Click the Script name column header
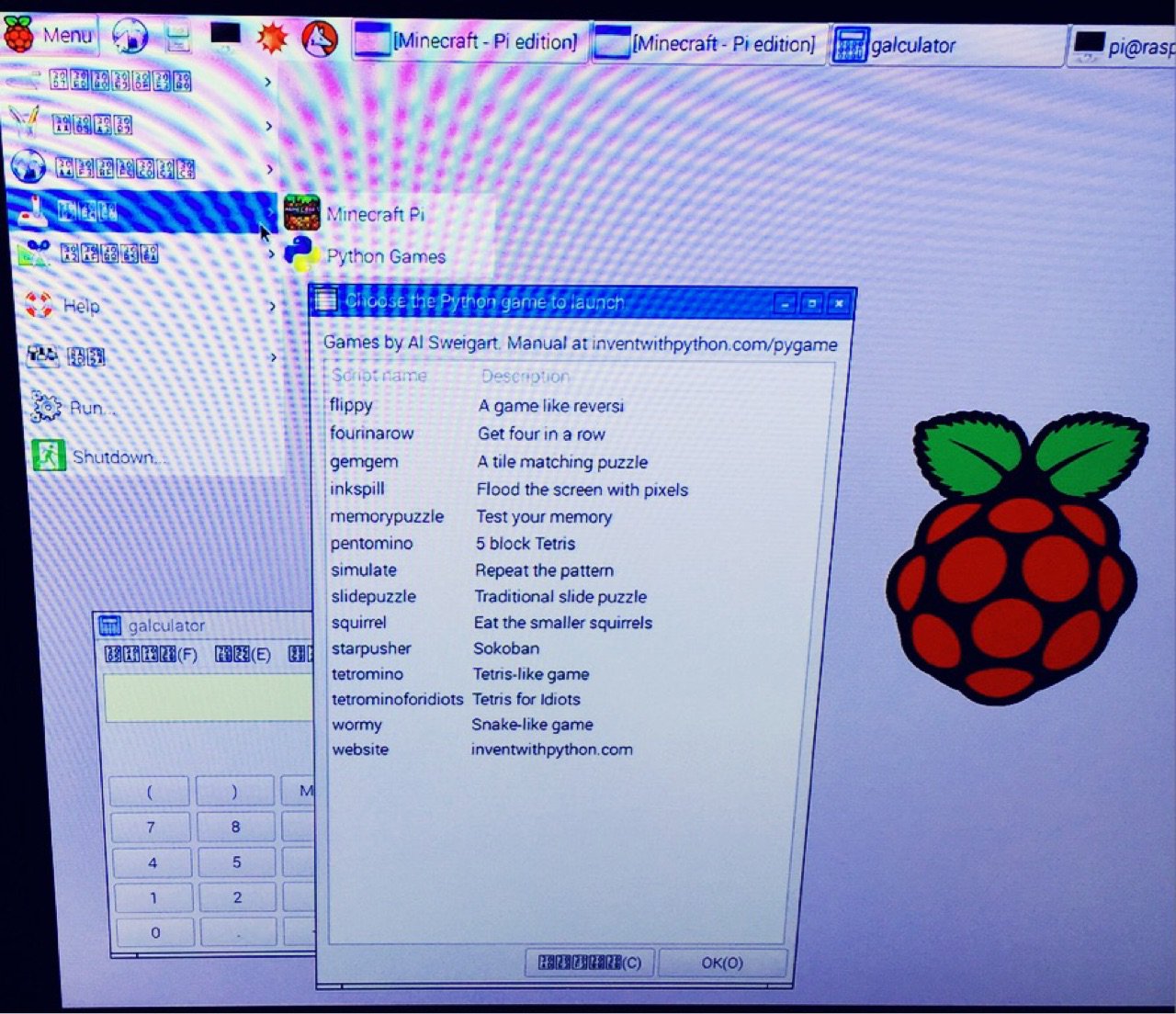1176x1014 pixels. 379,376
